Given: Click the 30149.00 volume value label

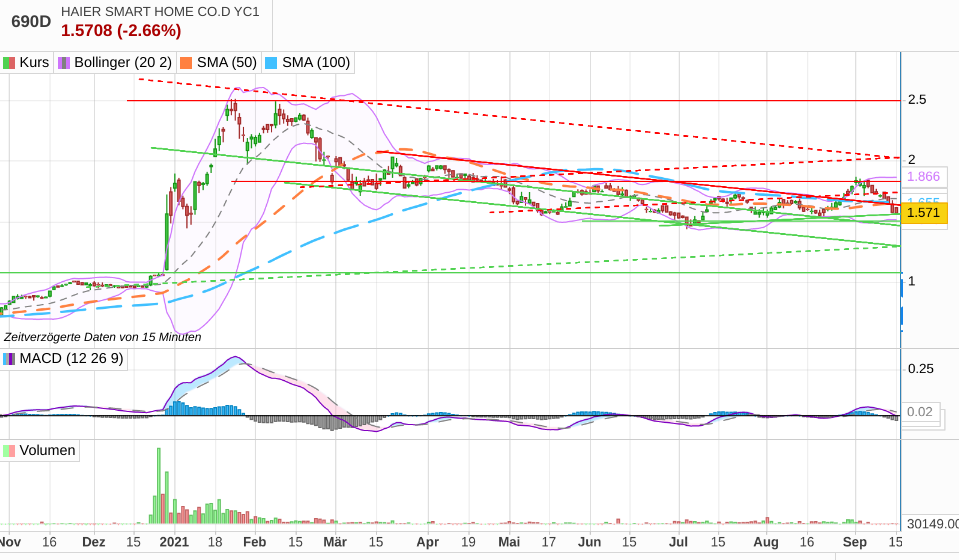Looking at the screenshot, I should click(x=932, y=524).
